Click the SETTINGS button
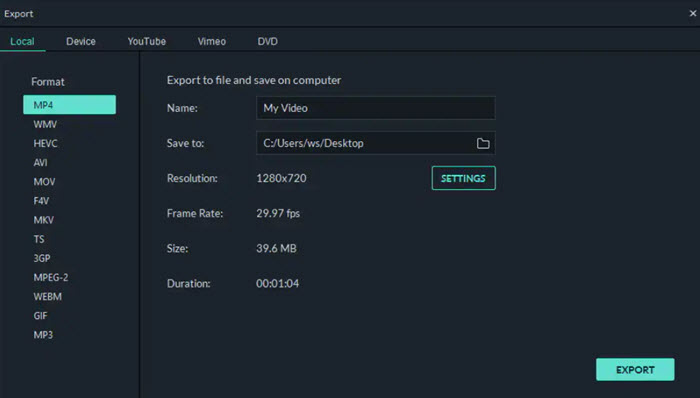 tap(463, 178)
